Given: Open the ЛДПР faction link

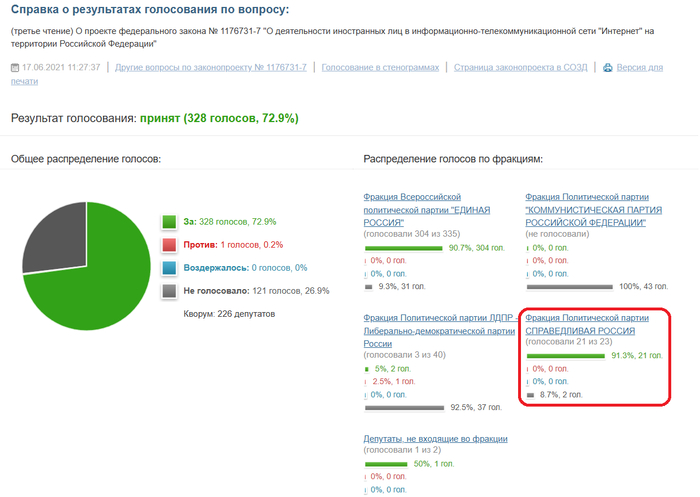Looking at the screenshot, I should tap(436, 330).
